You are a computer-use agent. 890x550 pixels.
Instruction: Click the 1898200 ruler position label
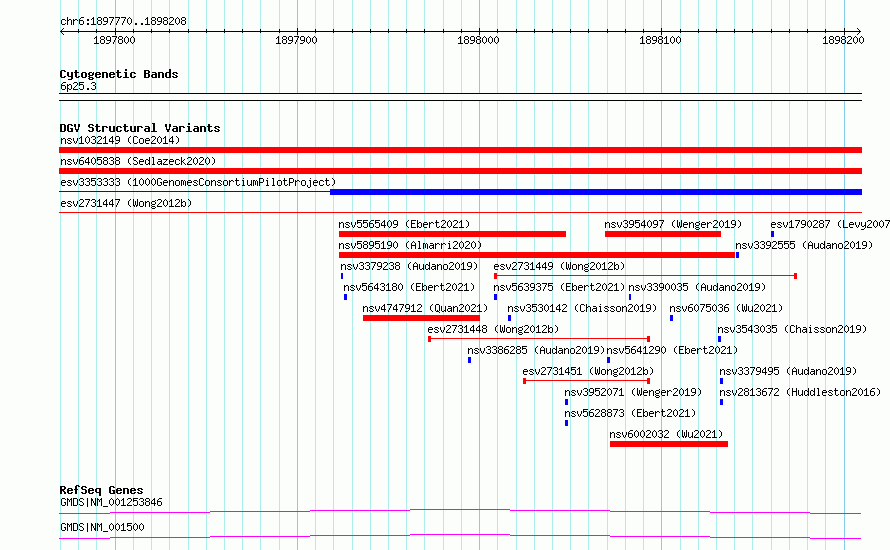tap(843, 40)
